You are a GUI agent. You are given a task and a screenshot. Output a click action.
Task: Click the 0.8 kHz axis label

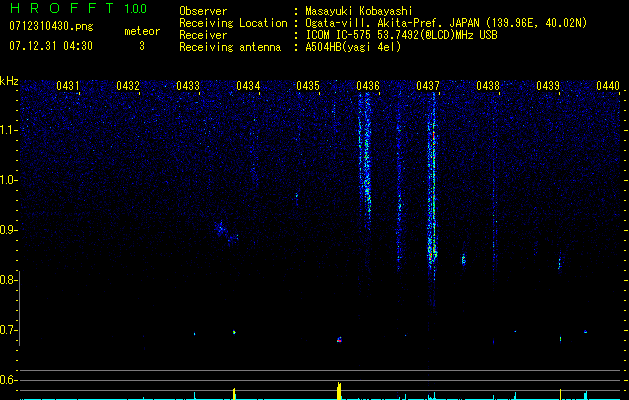pos(9,280)
